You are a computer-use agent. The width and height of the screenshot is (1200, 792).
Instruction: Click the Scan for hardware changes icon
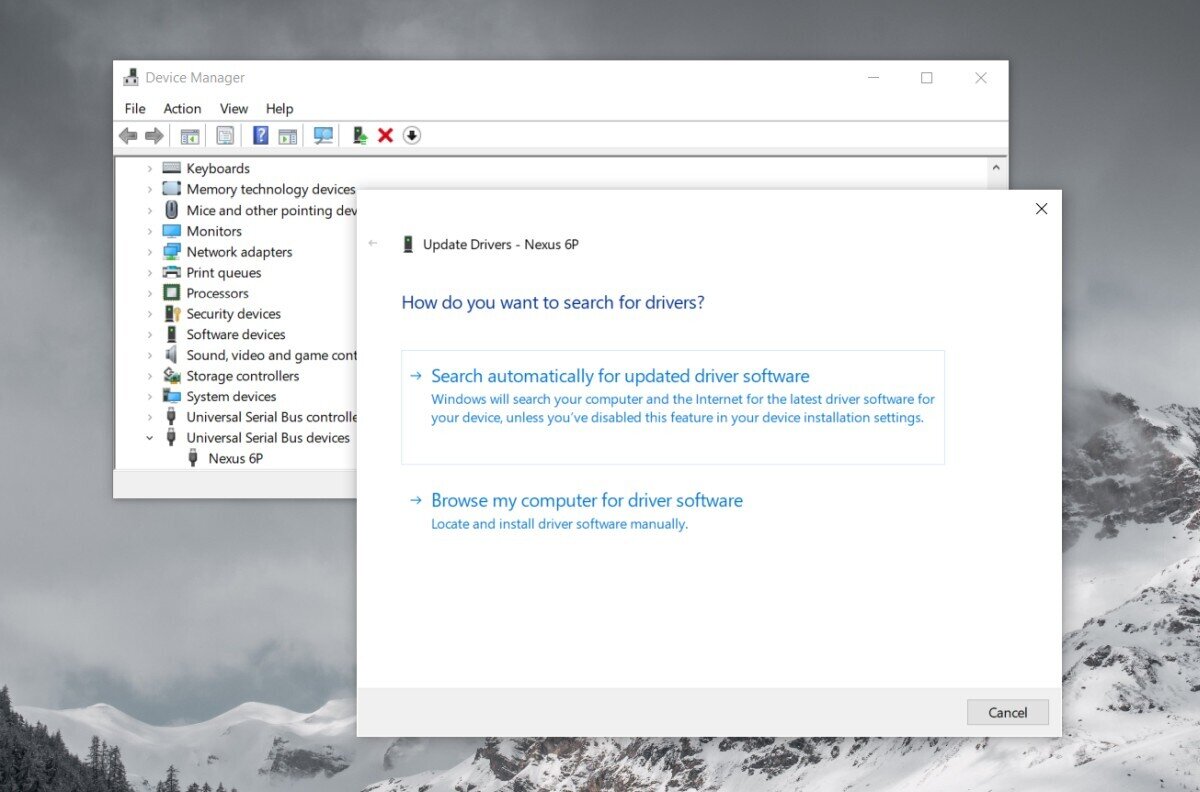pyautogui.click(x=322, y=135)
